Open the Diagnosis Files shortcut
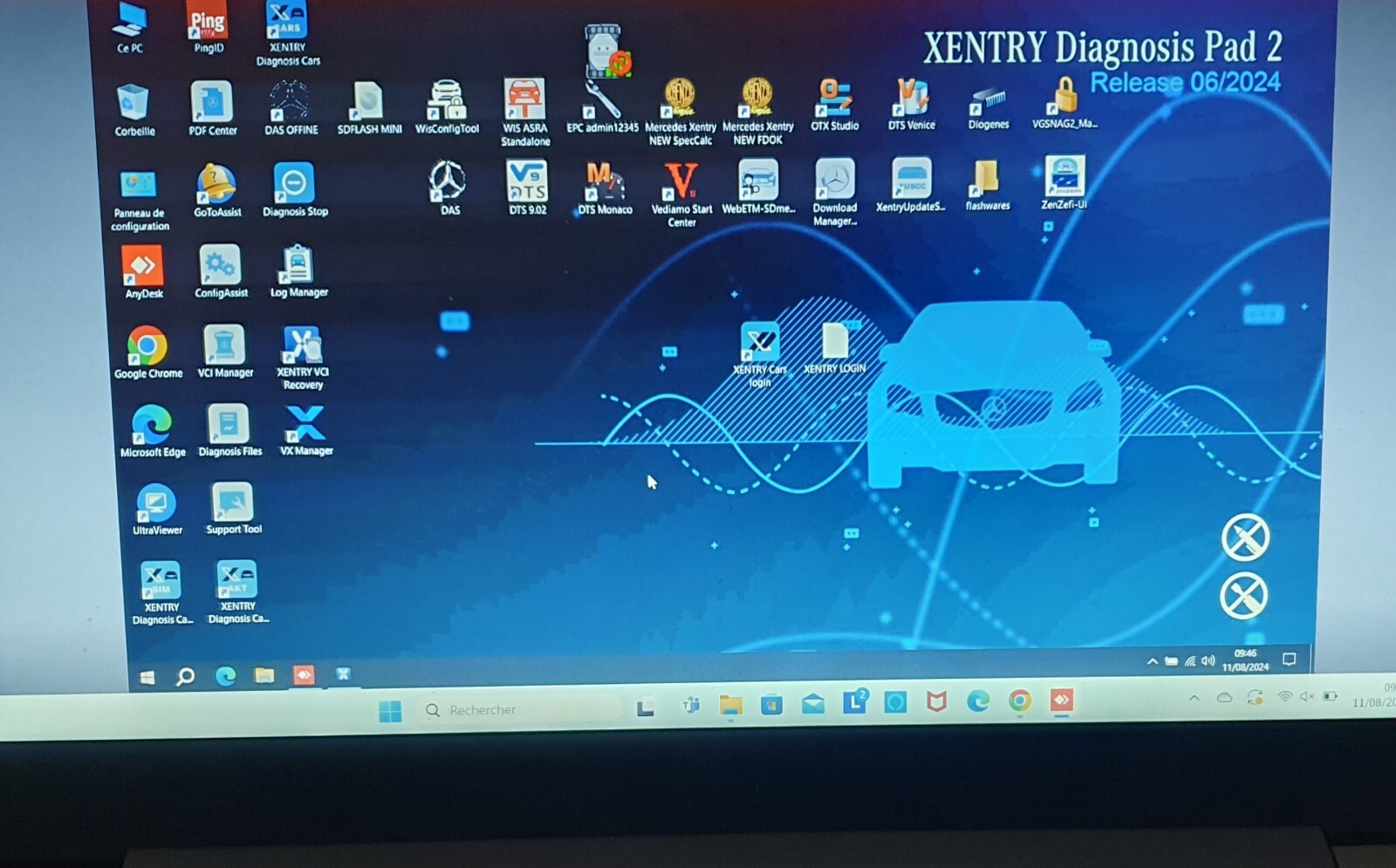This screenshot has height=868, width=1396. (229, 430)
